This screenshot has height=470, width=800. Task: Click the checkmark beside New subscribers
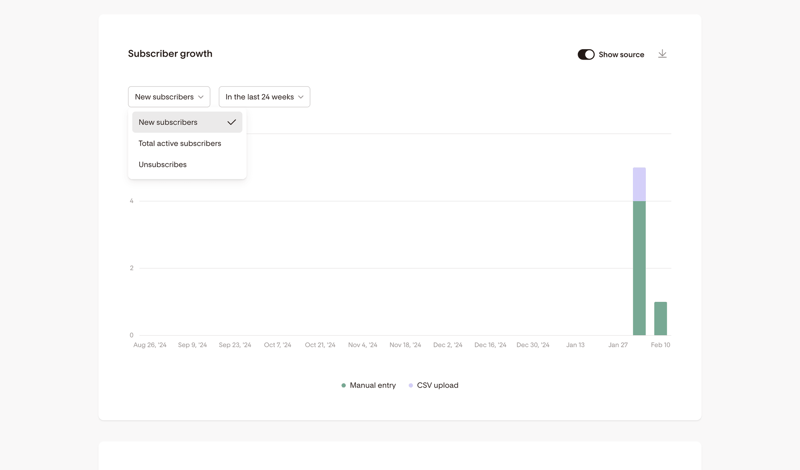(x=232, y=122)
